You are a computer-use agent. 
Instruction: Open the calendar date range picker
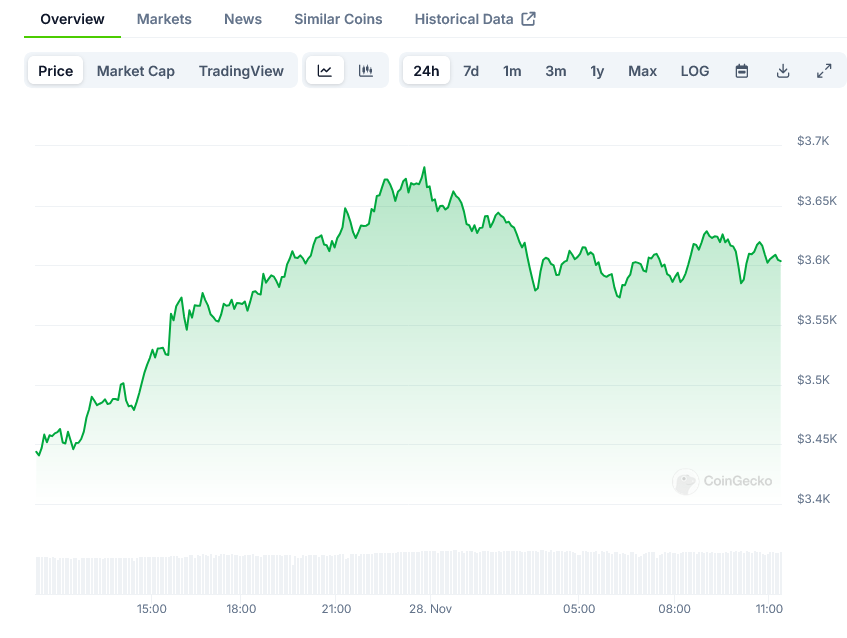(x=742, y=71)
